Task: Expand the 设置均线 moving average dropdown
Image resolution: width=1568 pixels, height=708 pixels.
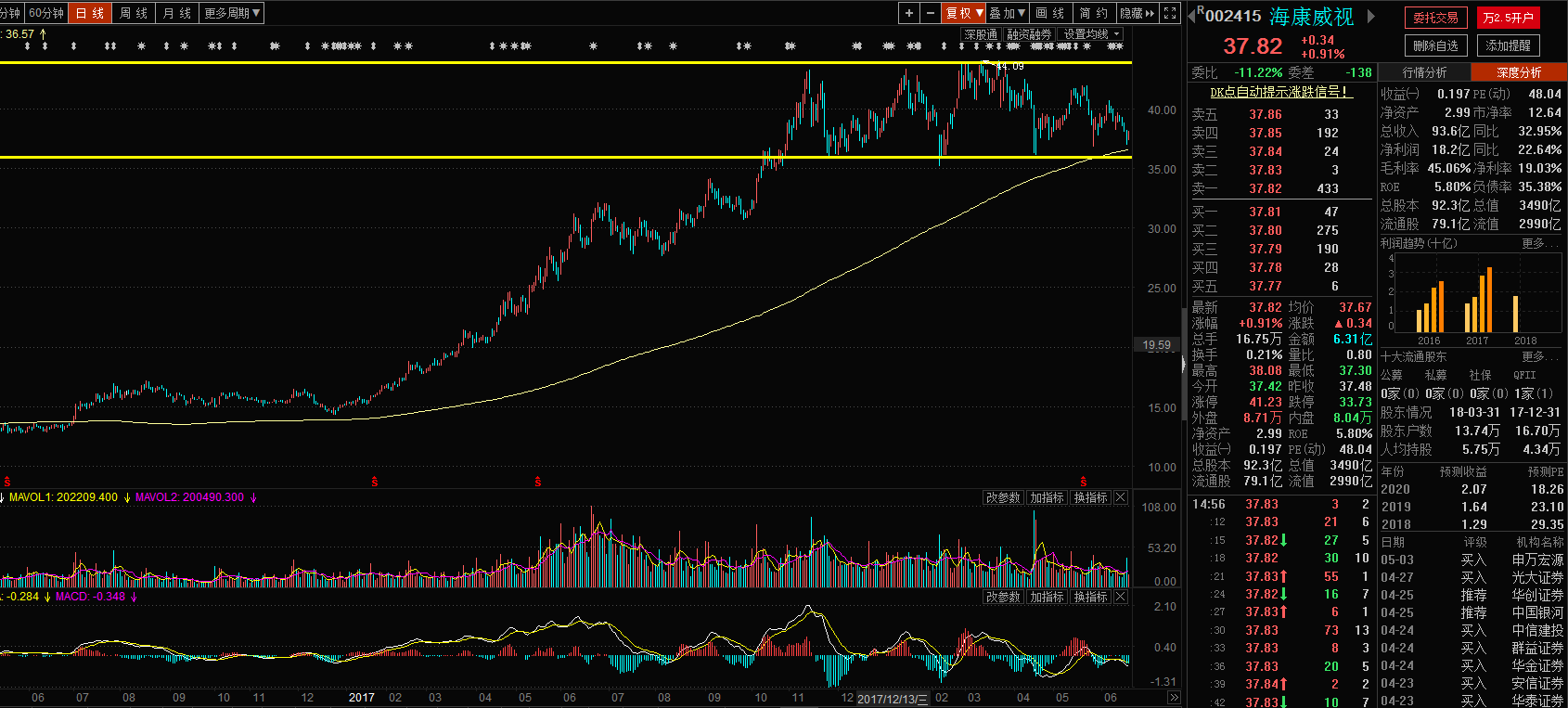Action: (1092, 34)
